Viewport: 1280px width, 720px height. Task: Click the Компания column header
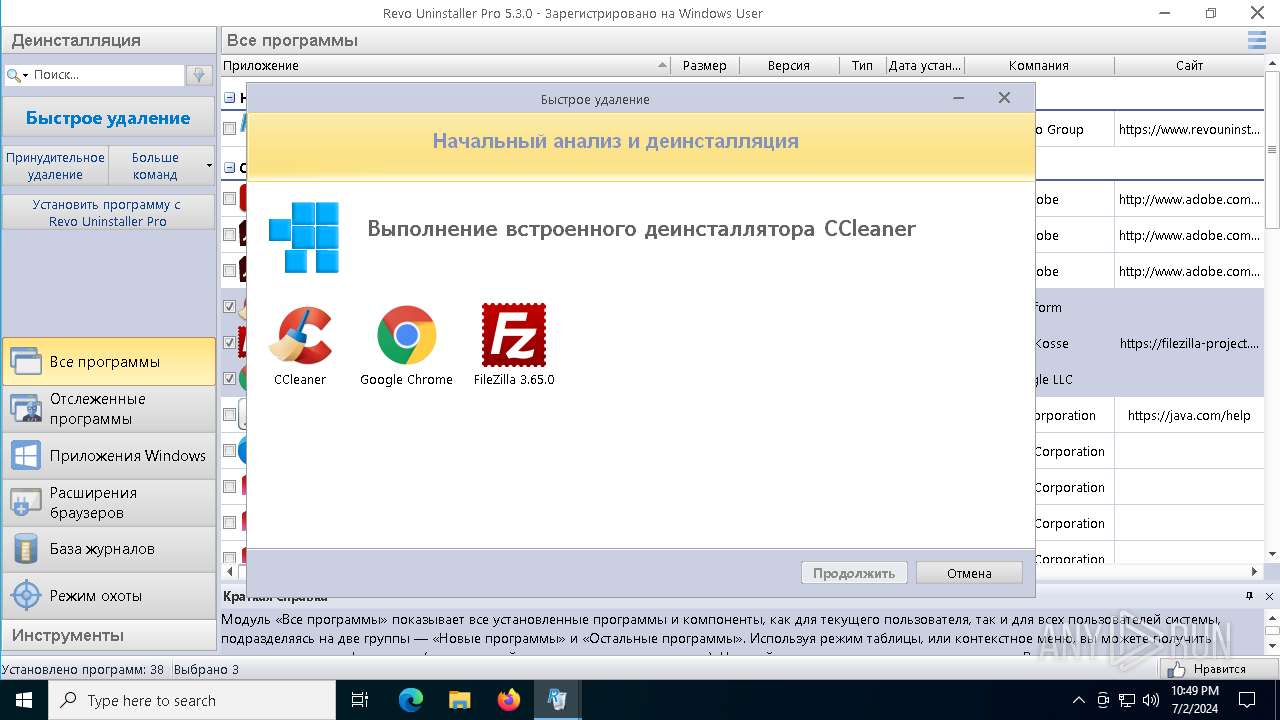click(x=1039, y=65)
